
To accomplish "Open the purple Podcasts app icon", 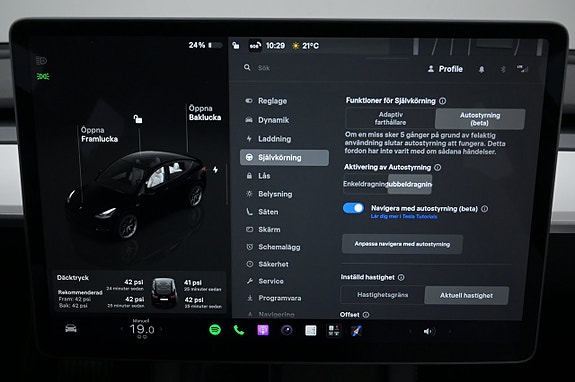I will [x=263, y=330].
